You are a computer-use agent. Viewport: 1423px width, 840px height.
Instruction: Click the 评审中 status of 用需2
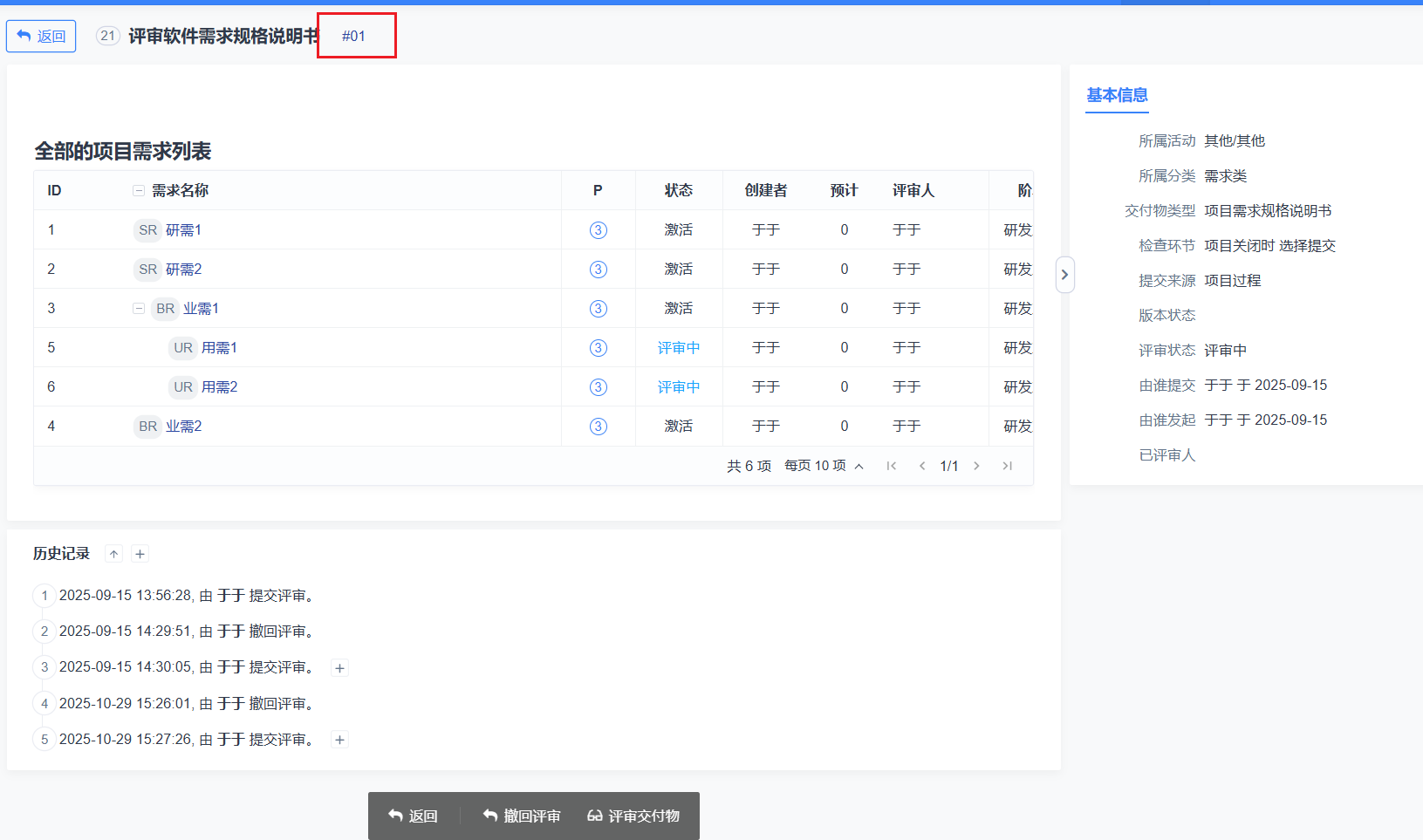[x=679, y=387]
